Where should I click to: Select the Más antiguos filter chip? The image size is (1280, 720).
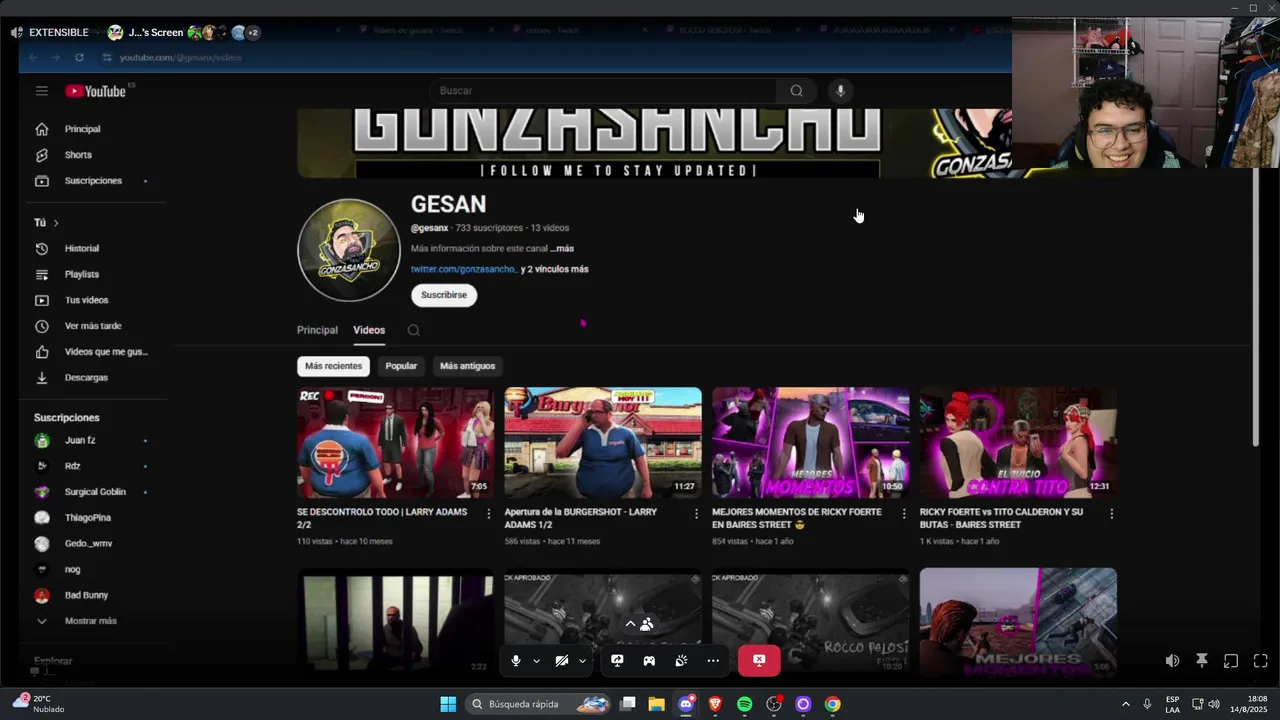(467, 366)
